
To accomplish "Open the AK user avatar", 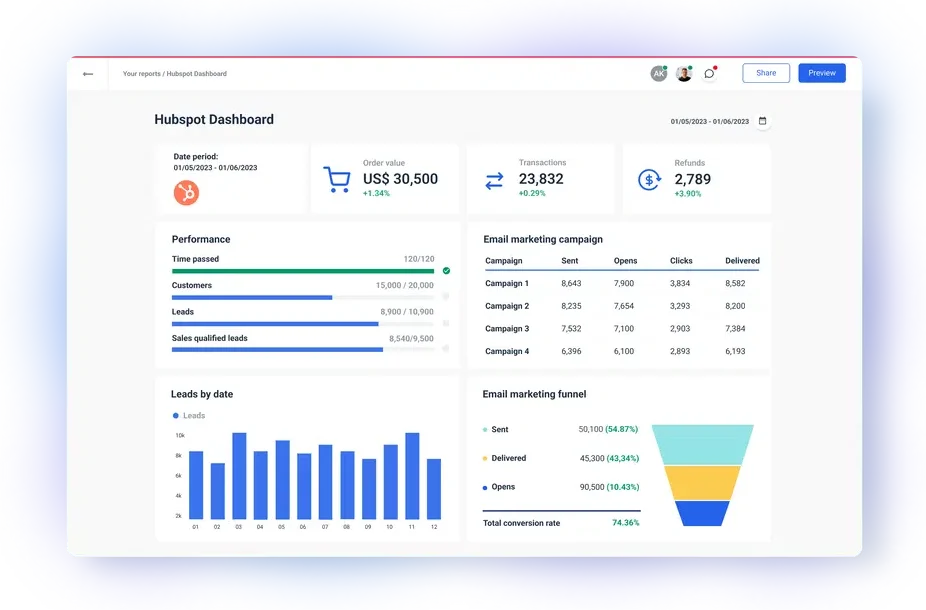I will point(658,73).
